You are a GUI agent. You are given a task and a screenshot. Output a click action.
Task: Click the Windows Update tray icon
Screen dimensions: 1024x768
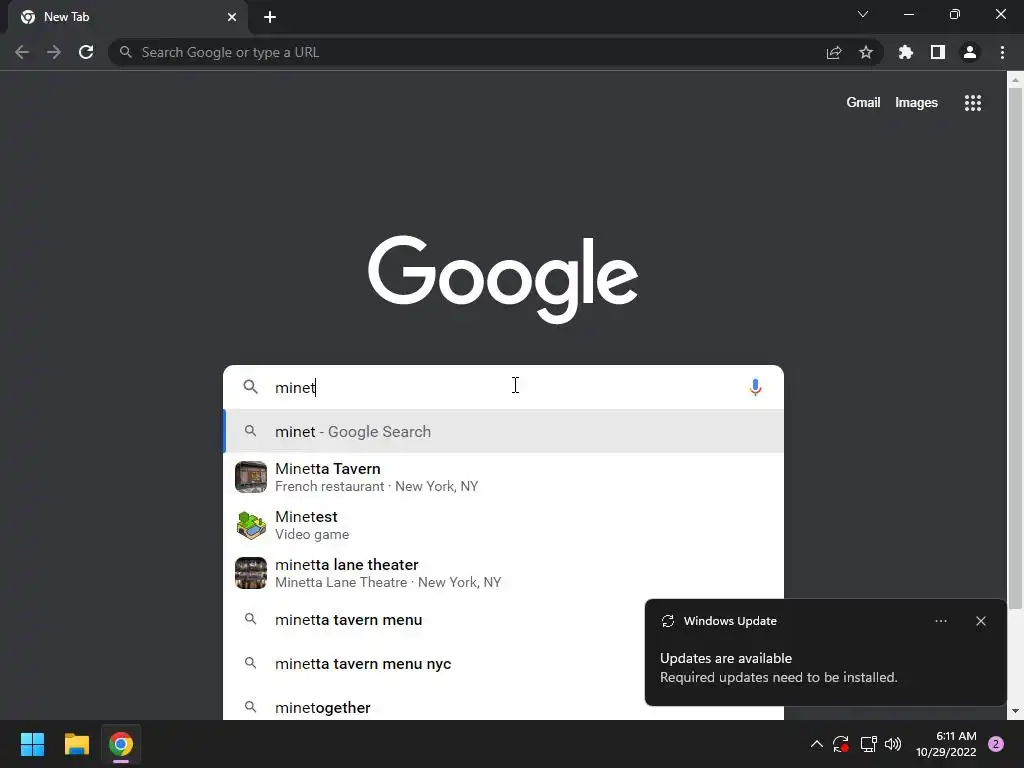841,744
